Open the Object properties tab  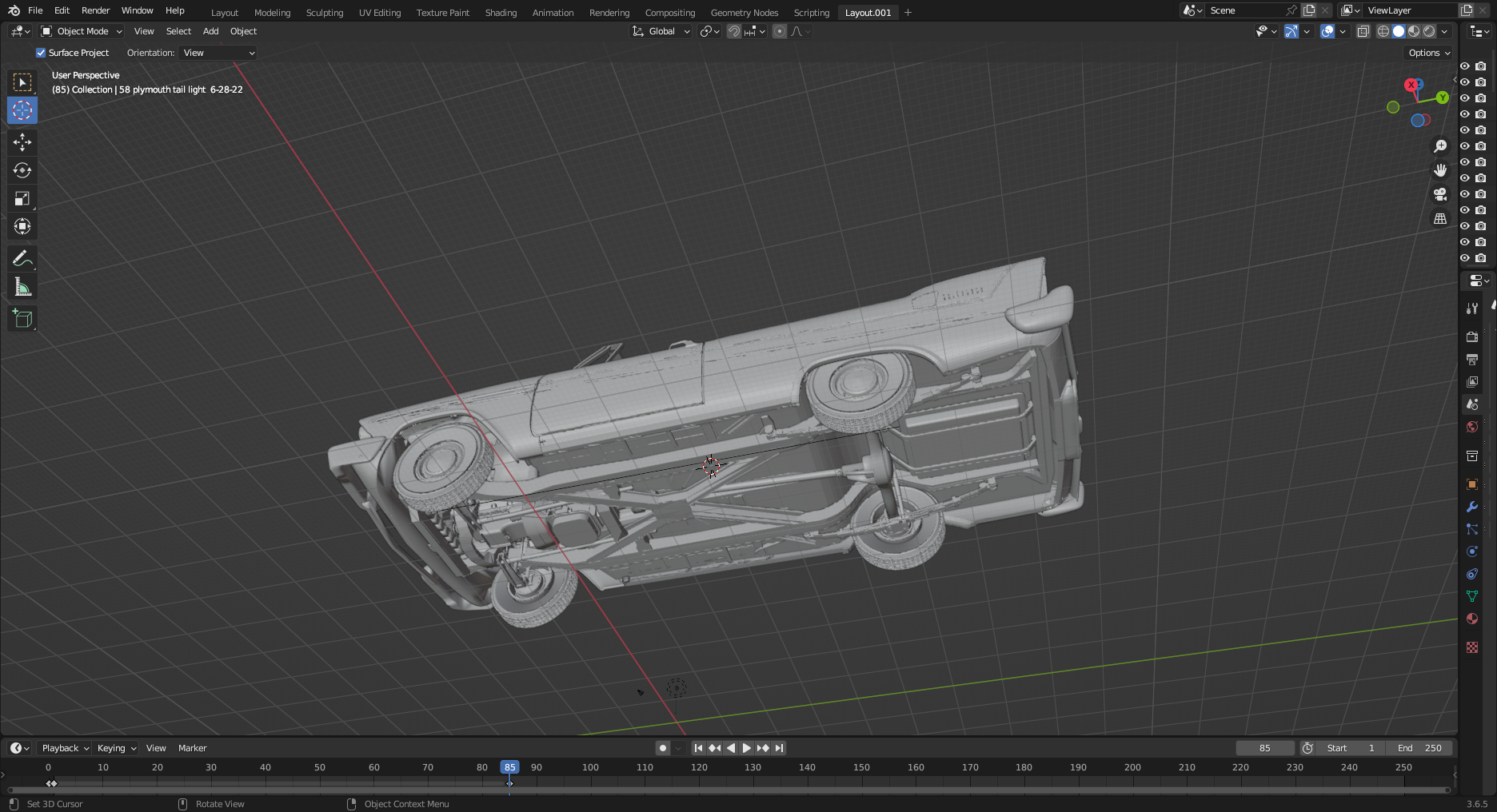point(1472,484)
